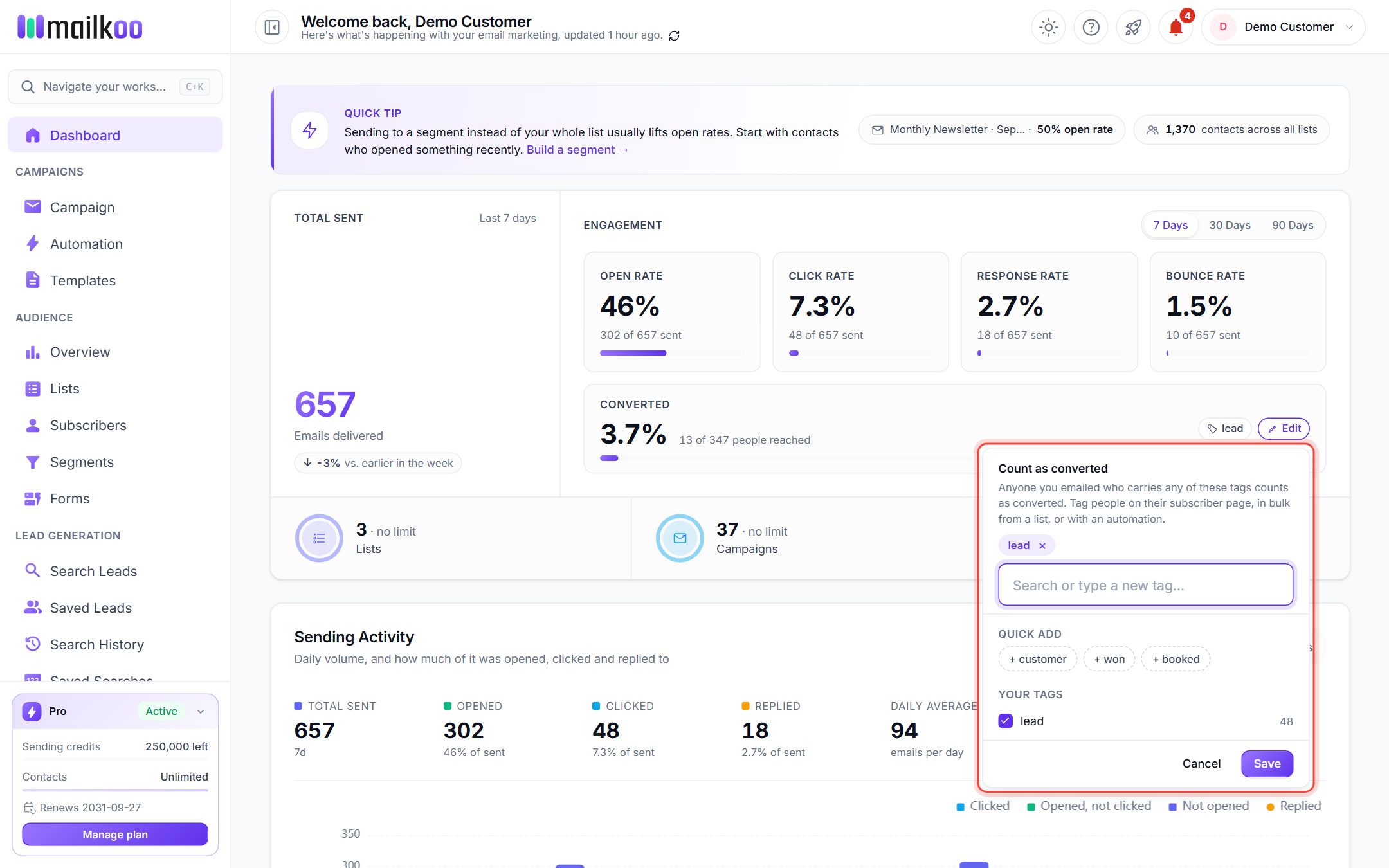Viewport: 1389px width, 868px height.
Task: Toggle the Not opened chart legend
Action: [x=1208, y=806]
